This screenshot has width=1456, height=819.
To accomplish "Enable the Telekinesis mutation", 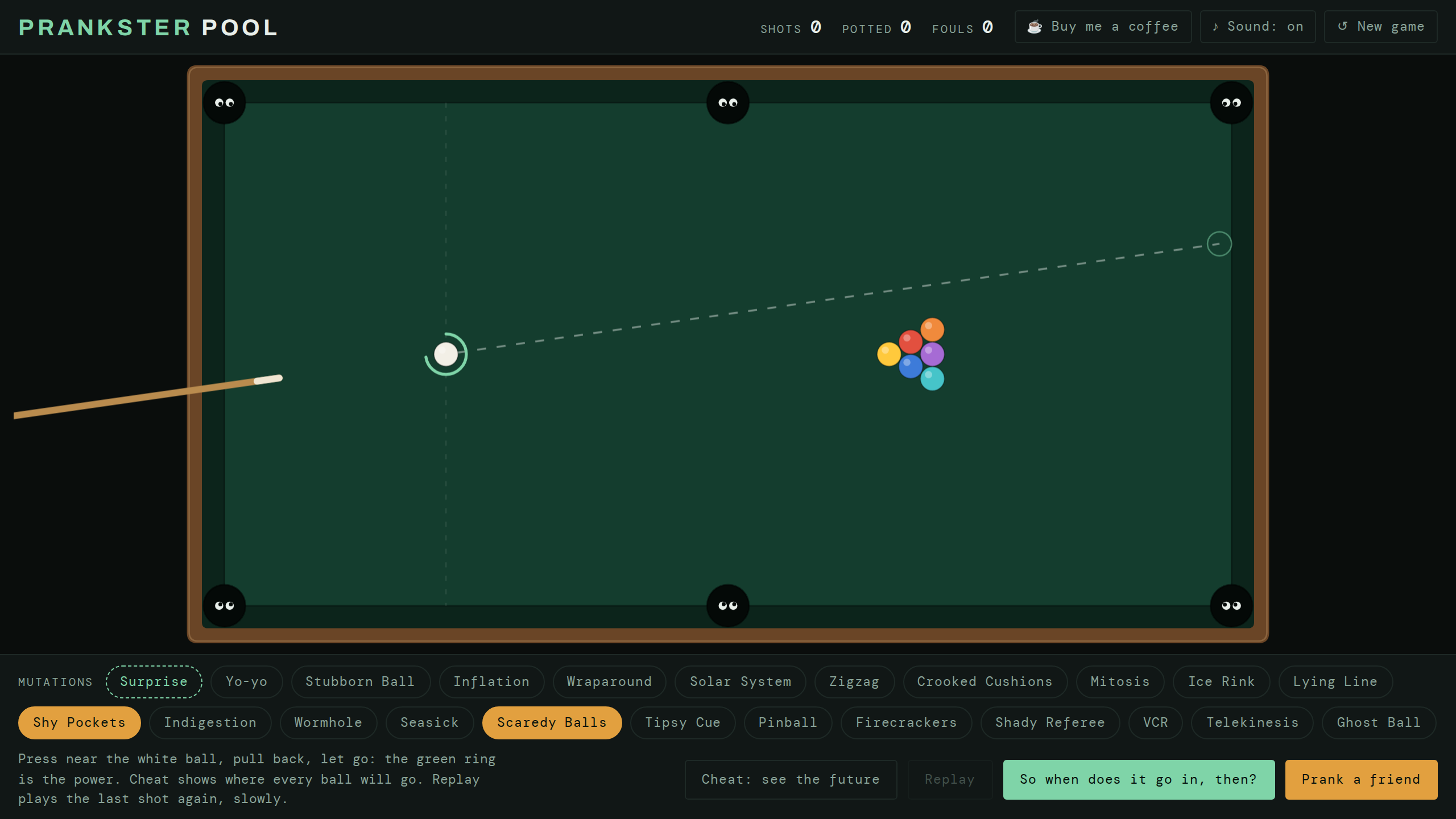I will (1252, 723).
